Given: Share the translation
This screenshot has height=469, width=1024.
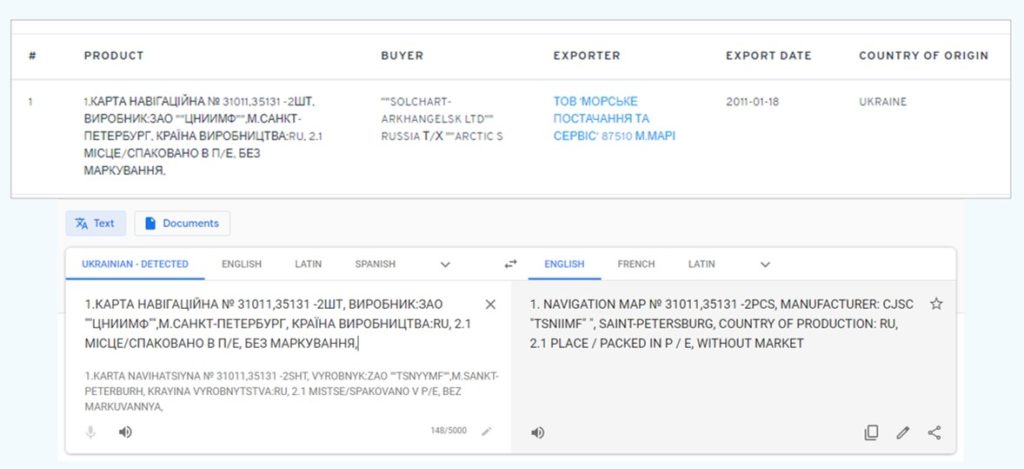Looking at the screenshot, I should coord(935,432).
